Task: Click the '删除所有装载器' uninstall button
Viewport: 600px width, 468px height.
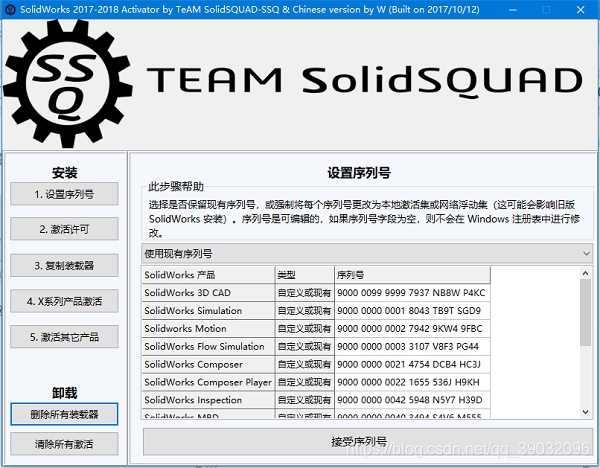Action: [64, 414]
